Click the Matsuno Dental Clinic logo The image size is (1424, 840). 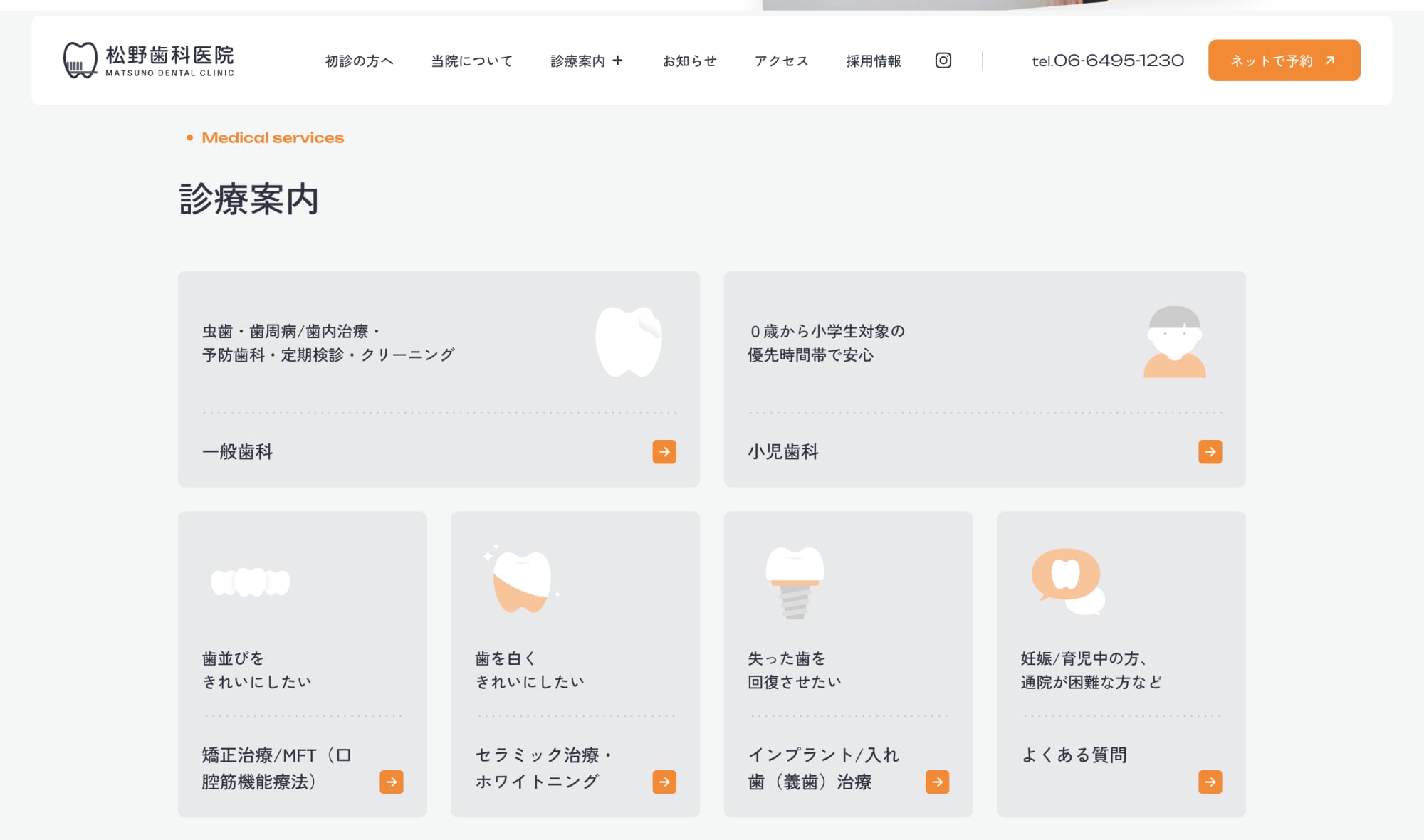pos(149,61)
